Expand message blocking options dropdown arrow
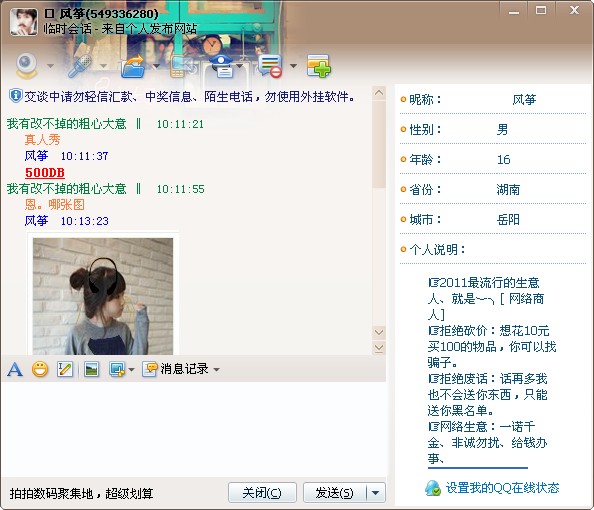The height and width of the screenshot is (510, 594). [x=293, y=66]
